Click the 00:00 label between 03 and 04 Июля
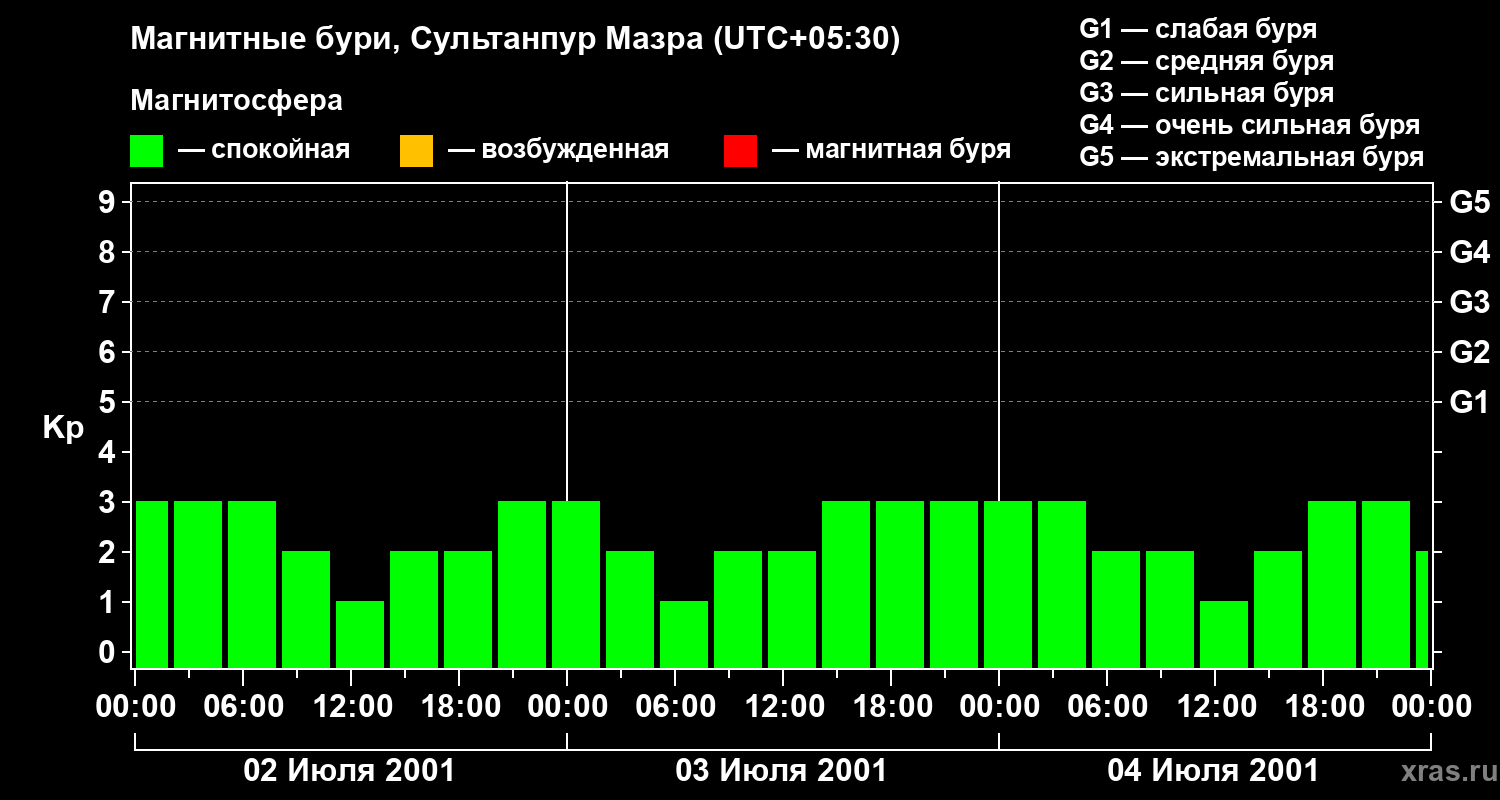Viewport: 1500px width, 800px height. pyautogui.click(x=999, y=707)
